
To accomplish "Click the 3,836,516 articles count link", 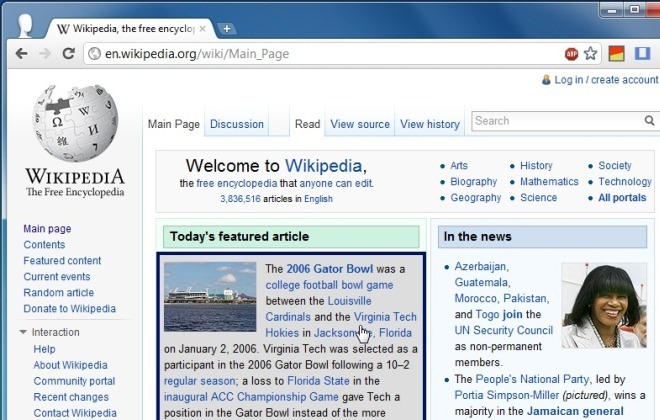I will [240, 199].
